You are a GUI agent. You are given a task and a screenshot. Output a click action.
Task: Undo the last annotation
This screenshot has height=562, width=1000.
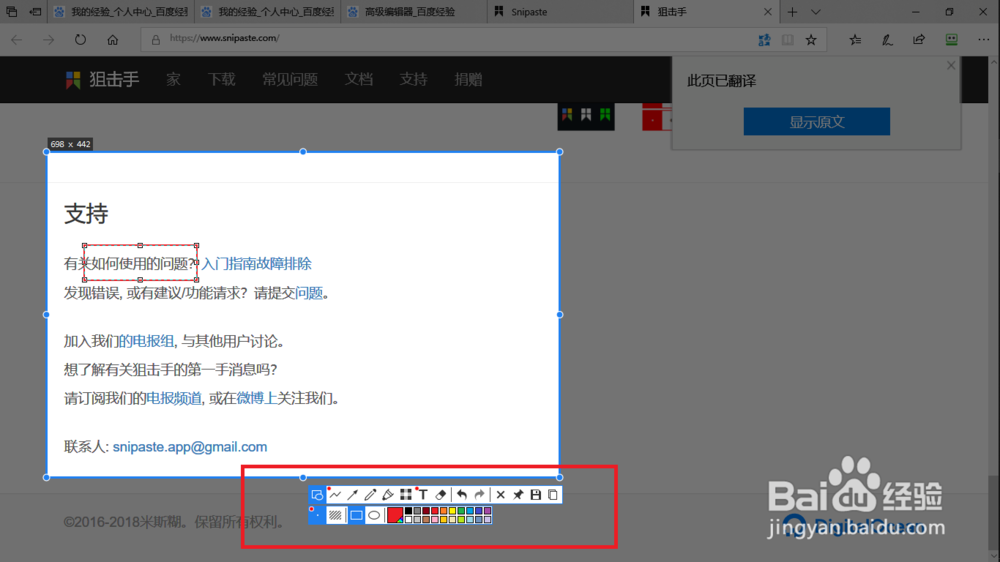coord(462,495)
